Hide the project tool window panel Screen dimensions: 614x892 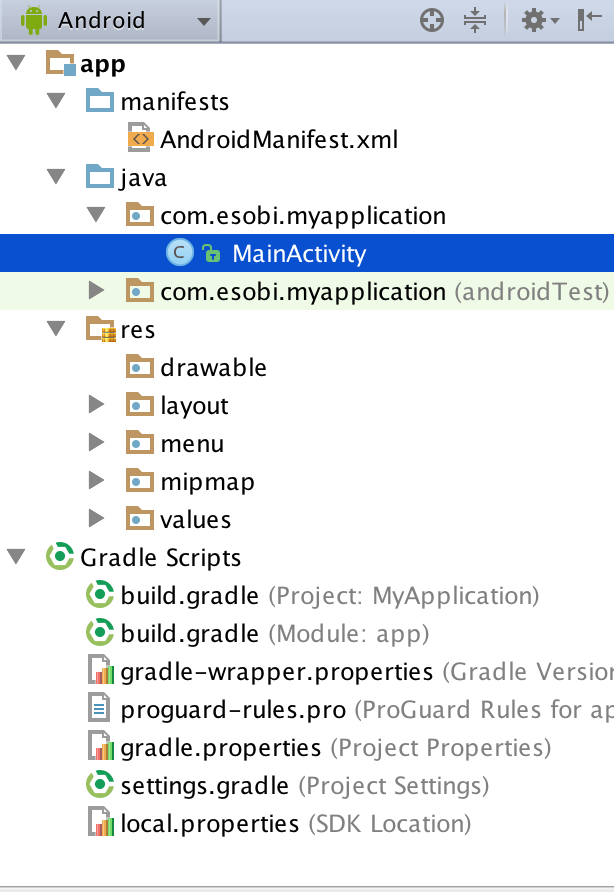click(589, 20)
